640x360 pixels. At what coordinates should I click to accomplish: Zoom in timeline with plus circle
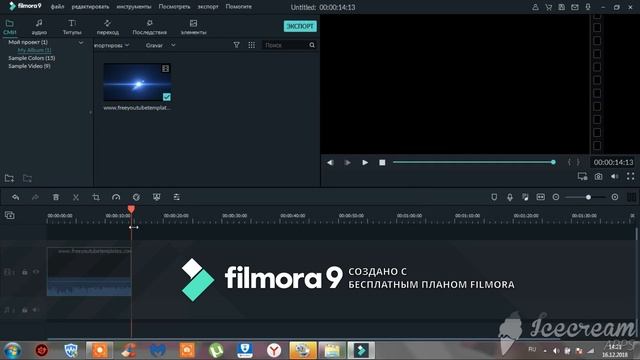coord(615,197)
